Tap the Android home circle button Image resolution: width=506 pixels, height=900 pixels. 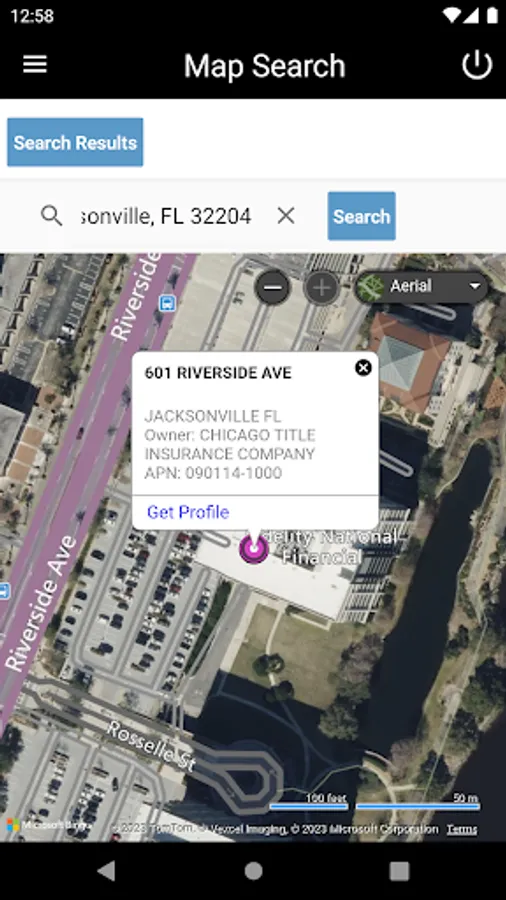point(253,871)
